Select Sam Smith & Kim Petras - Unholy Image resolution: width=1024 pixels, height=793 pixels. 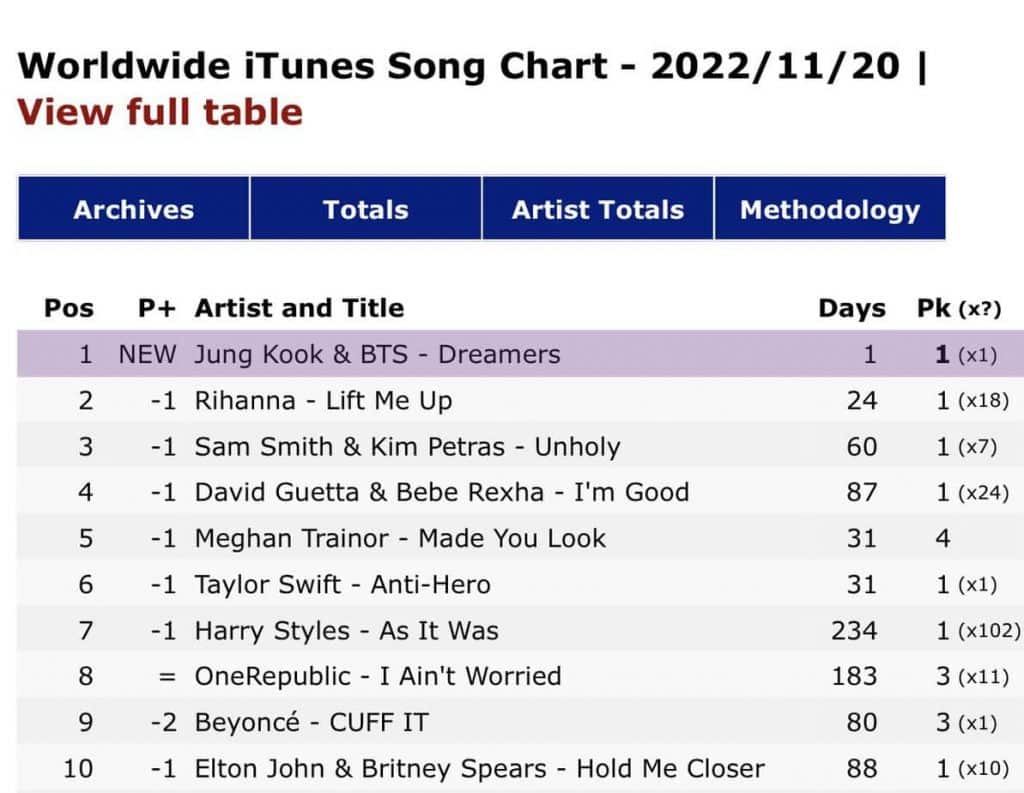pos(407,447)
